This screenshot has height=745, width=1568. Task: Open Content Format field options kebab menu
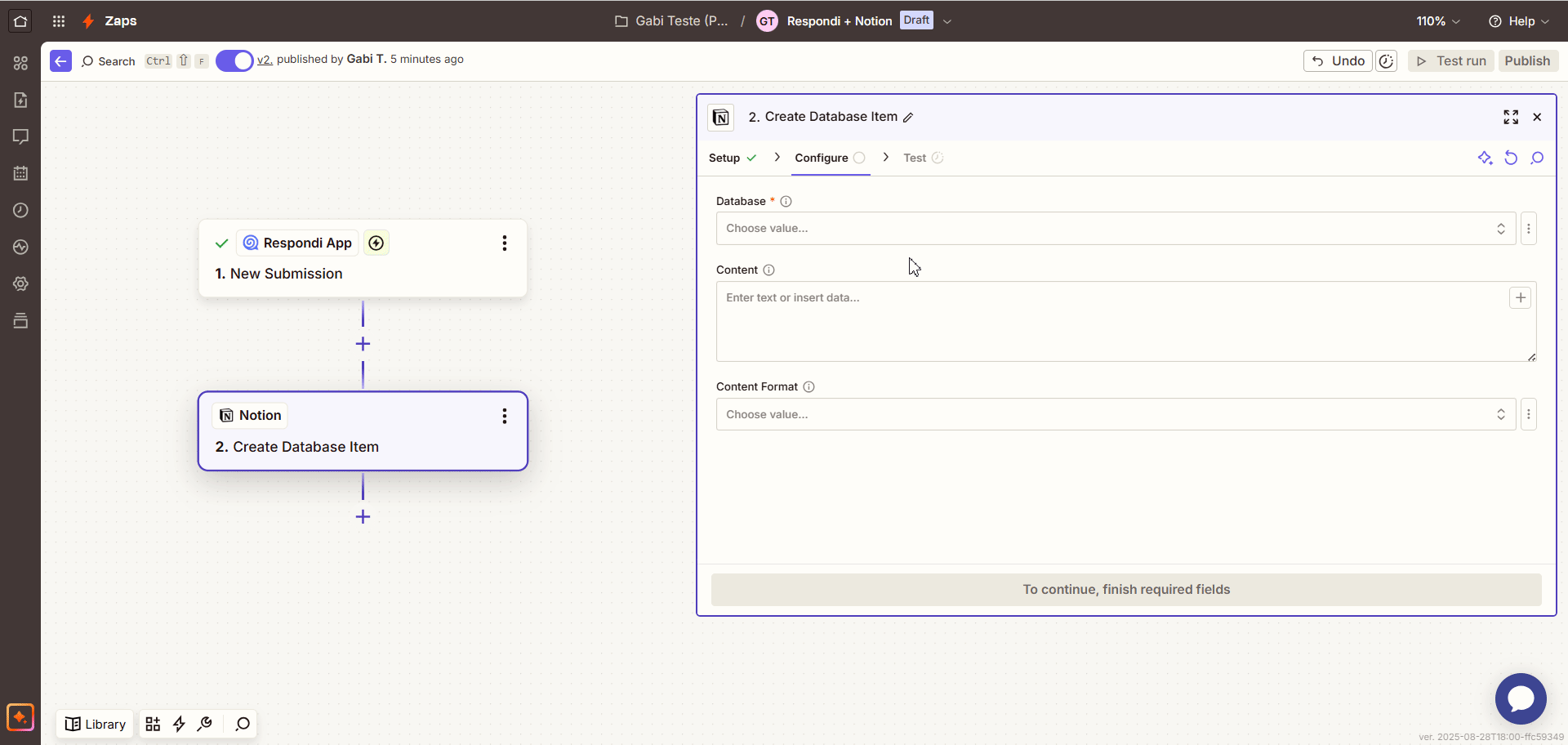click(x=1529, y=414)
